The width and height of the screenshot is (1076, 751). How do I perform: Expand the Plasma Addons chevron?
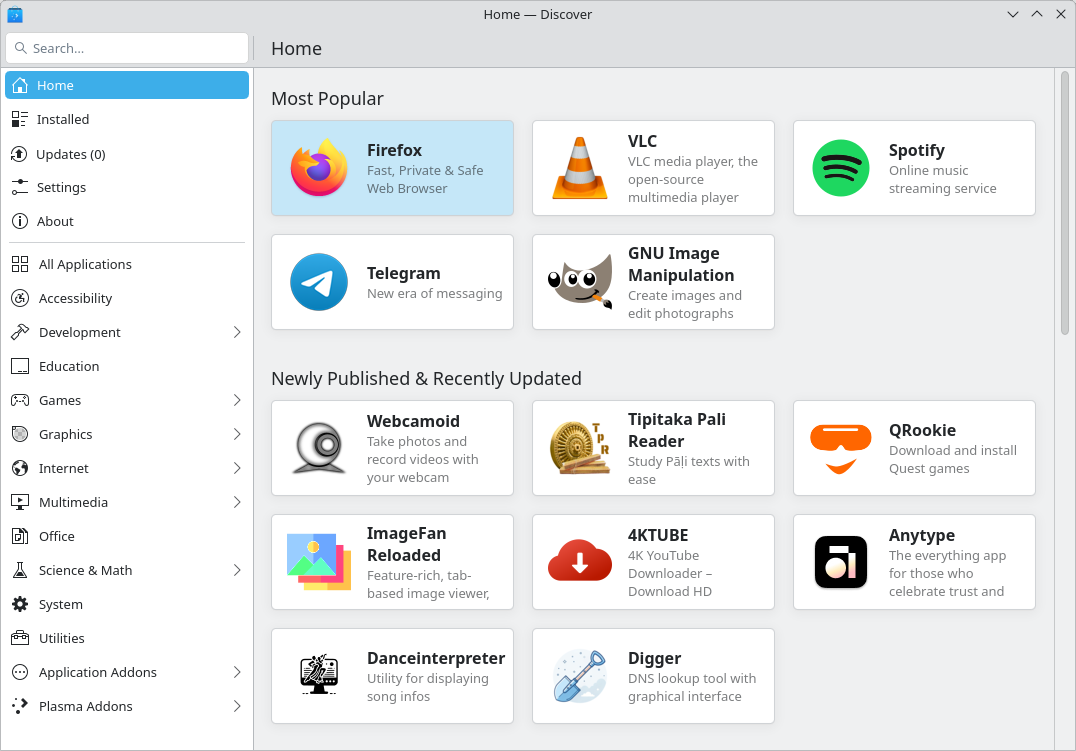point(237,706)
